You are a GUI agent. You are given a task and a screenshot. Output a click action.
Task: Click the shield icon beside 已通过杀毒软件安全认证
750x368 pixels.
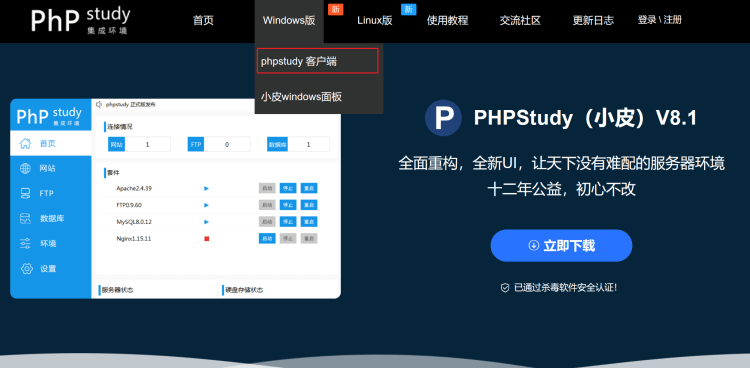pyautogui.click(x=505, y=288)
